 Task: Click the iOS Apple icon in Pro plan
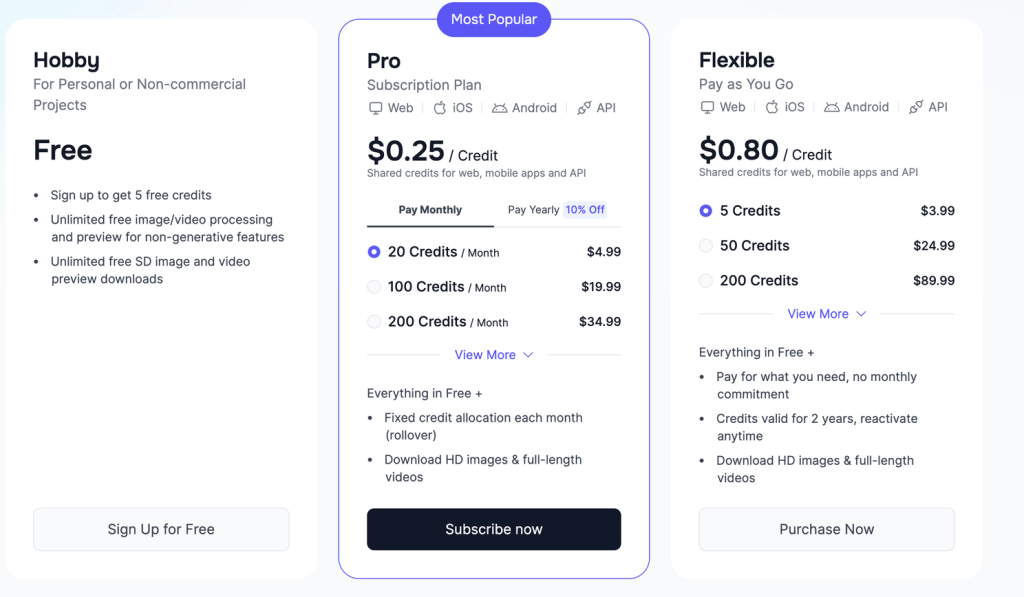(x=439, y=108)
